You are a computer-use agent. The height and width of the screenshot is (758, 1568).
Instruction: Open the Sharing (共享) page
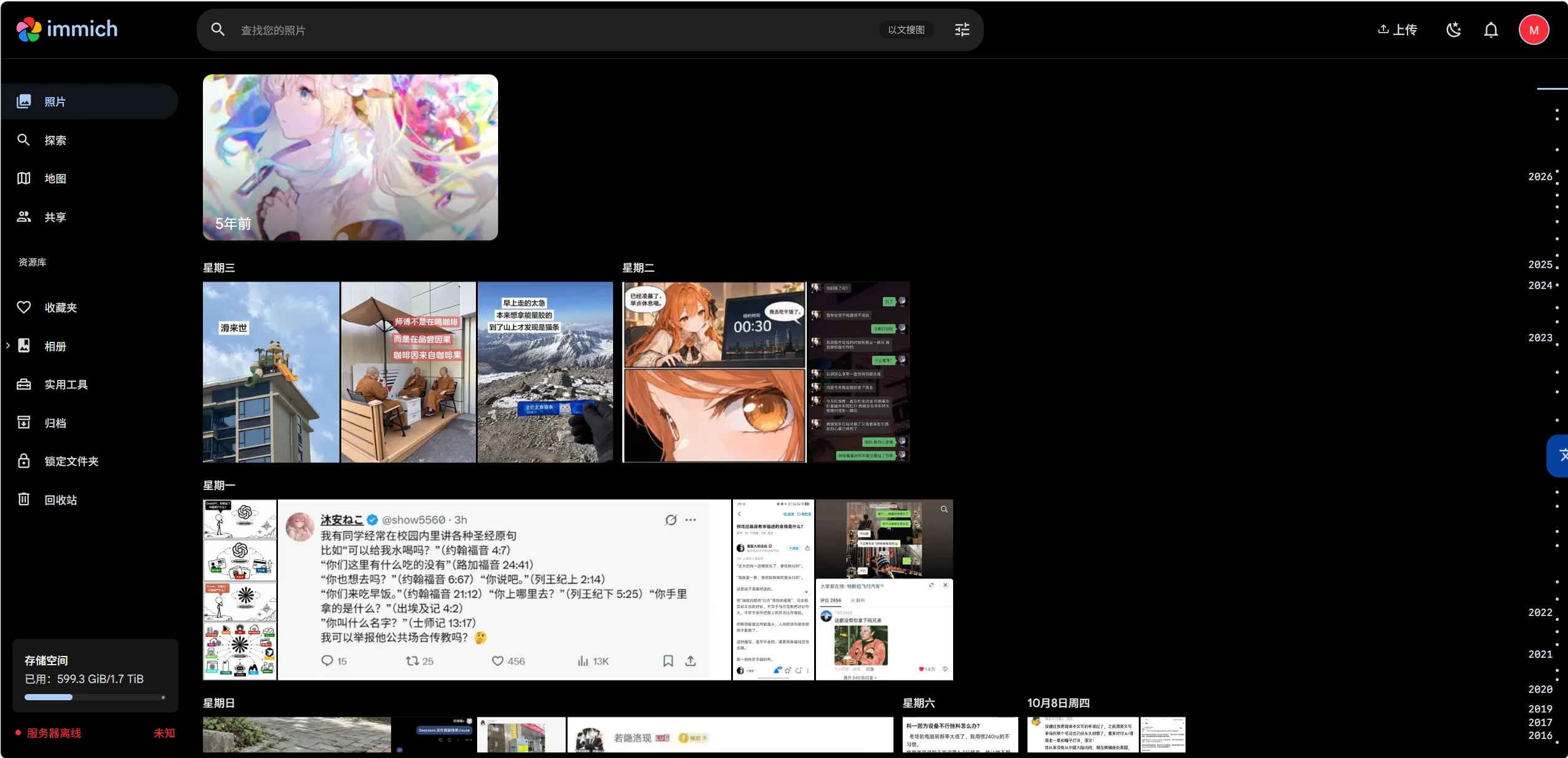click(89, 217)
